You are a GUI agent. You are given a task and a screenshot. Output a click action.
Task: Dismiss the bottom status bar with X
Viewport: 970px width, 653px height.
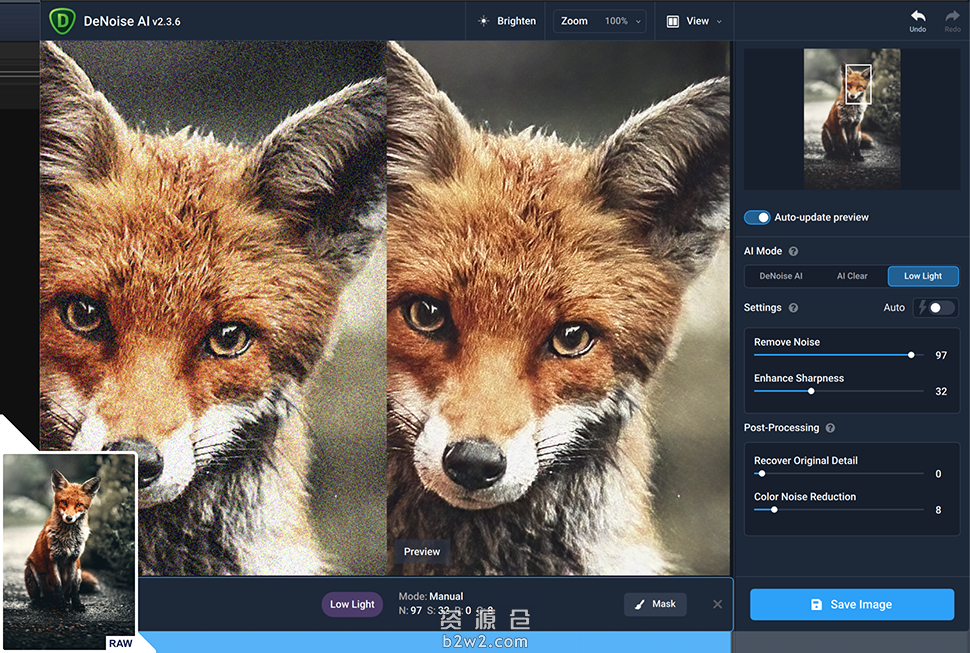point(717,604)
